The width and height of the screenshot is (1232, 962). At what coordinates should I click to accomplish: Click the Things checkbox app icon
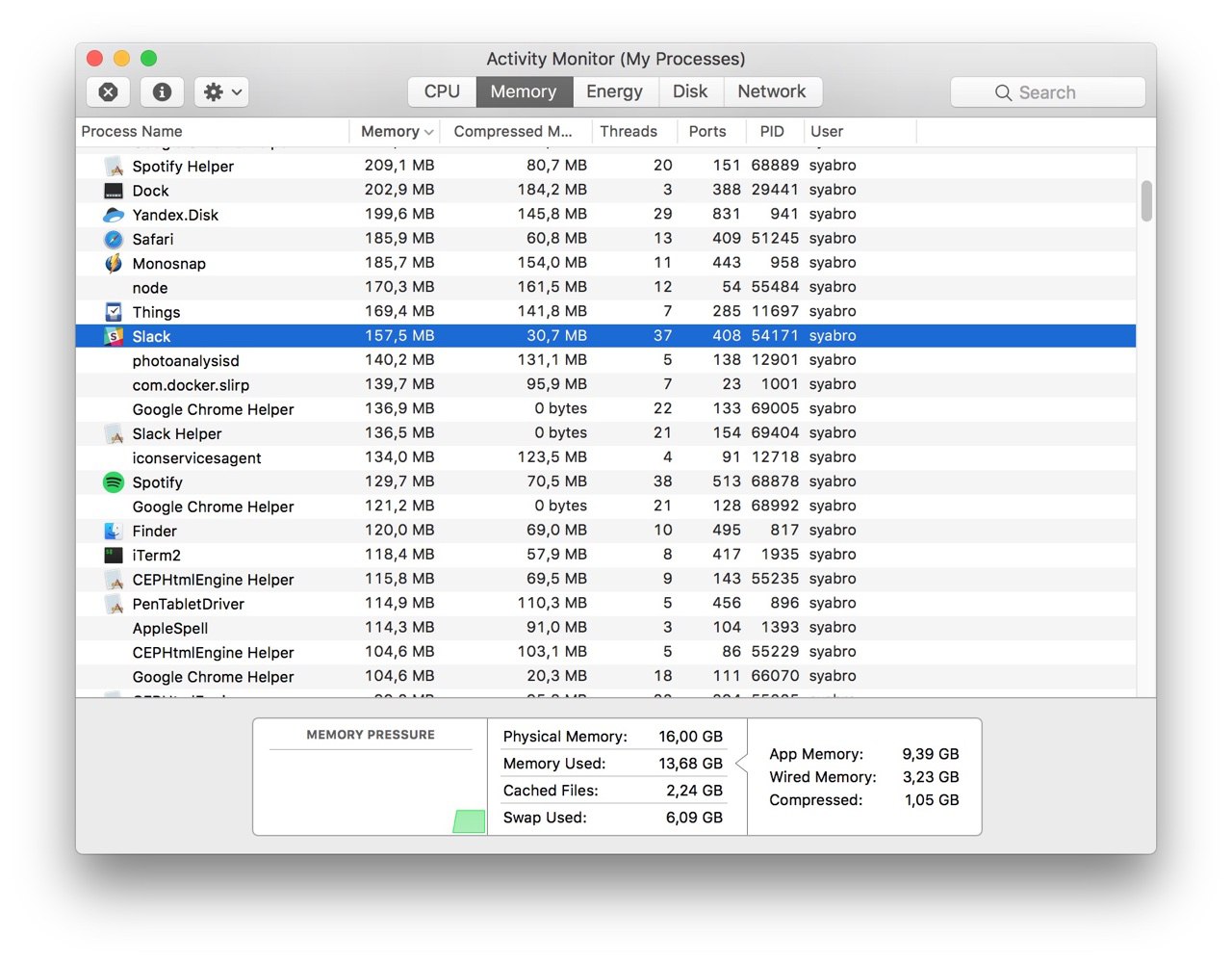coord(114,311)
